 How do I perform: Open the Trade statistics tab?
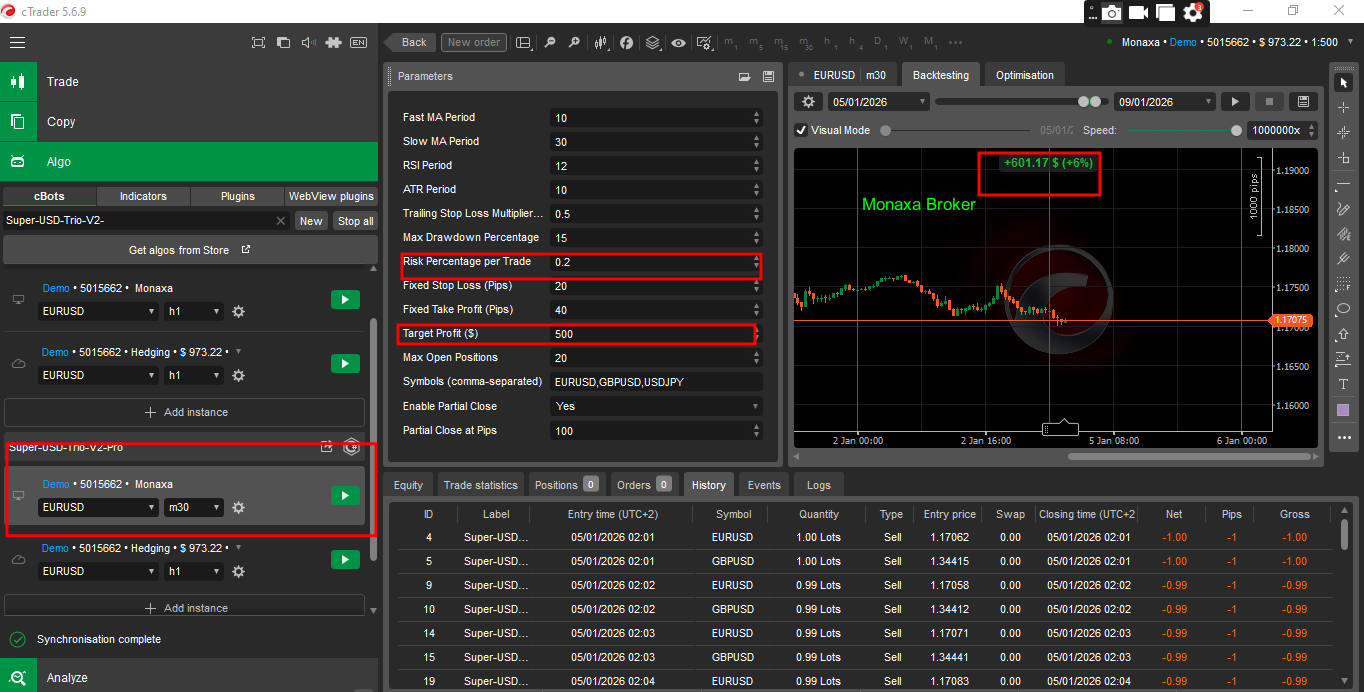480,485
